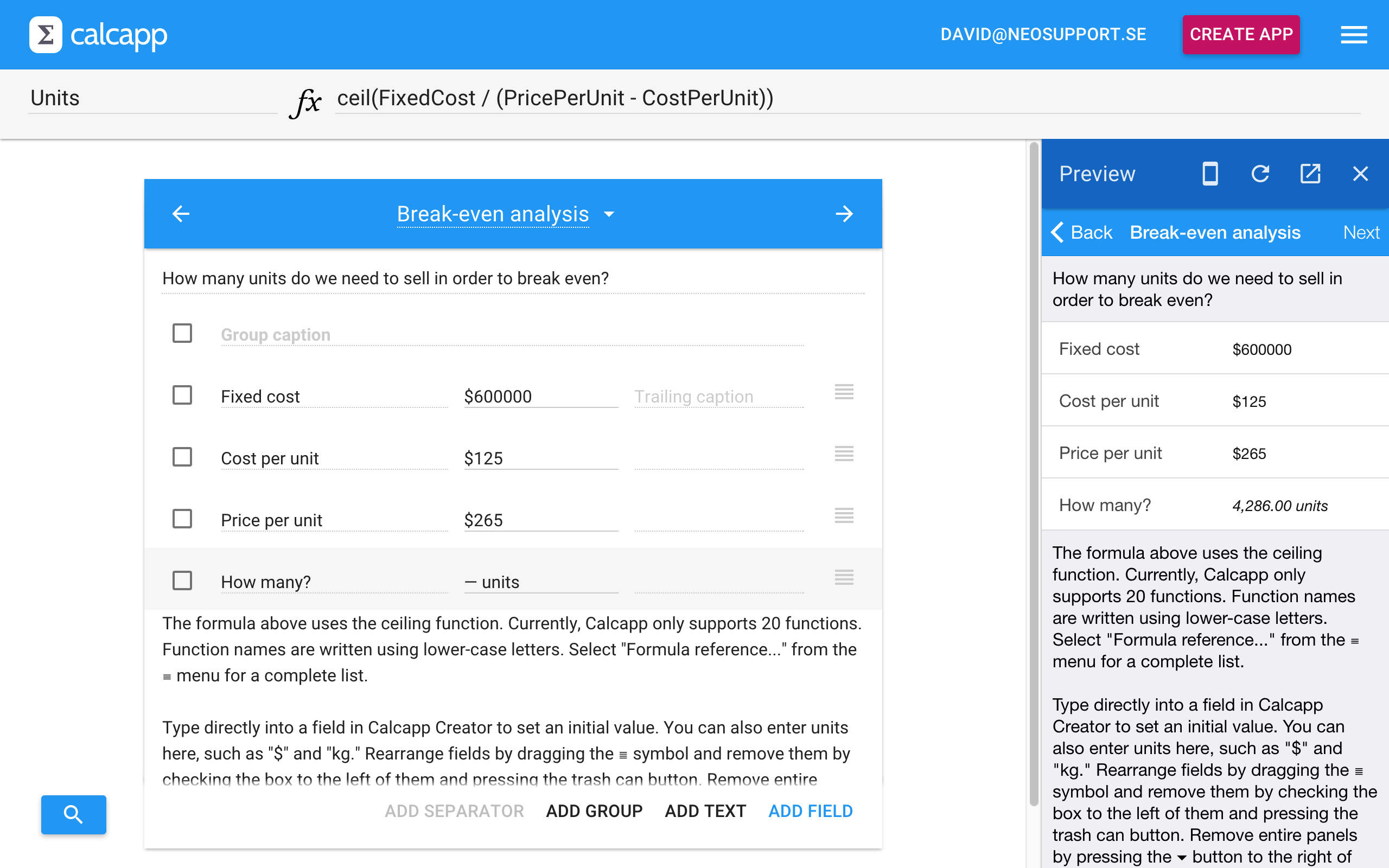Check the Cost per unit box
This screenshot has width=1389, height=868.
[x=182, y=457]
